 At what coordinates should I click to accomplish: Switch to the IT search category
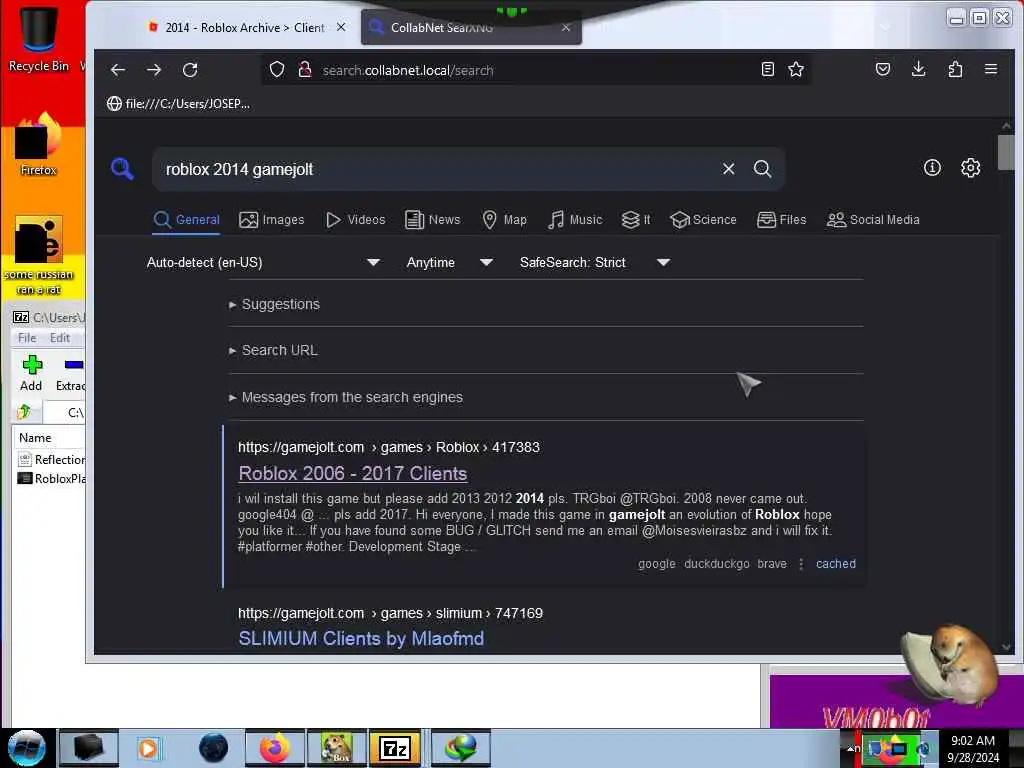pos(636,220)
